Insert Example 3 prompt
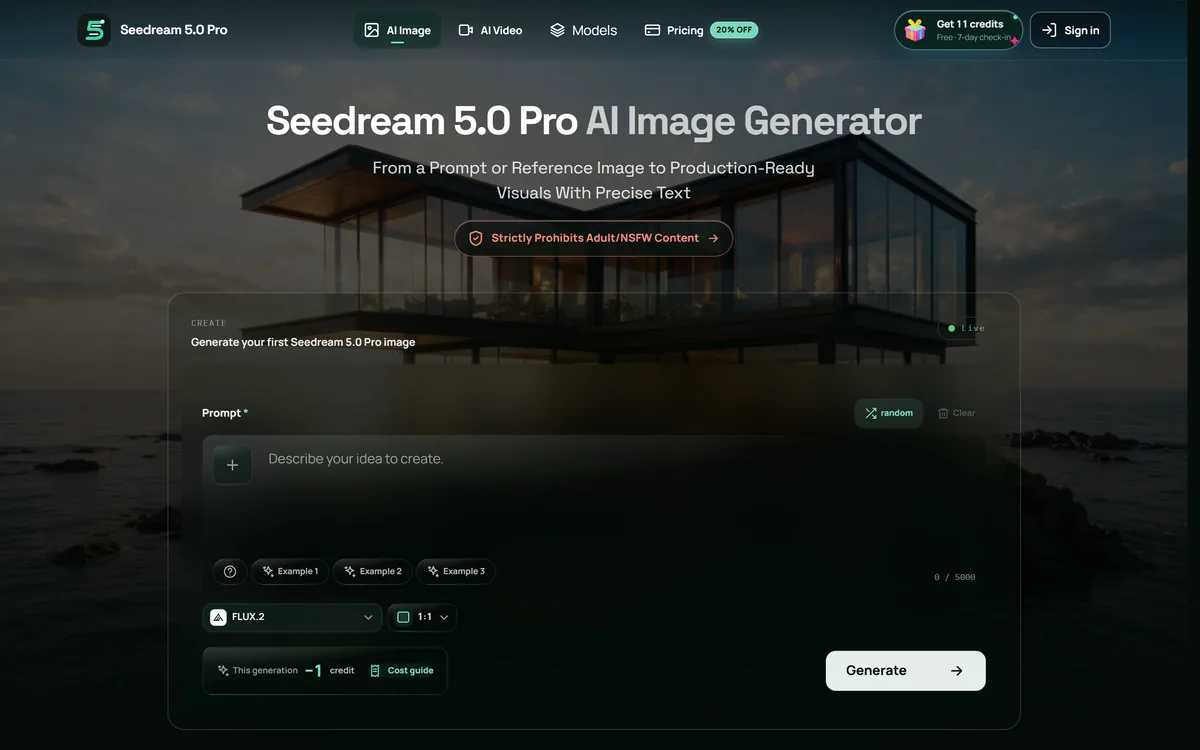 455,571
